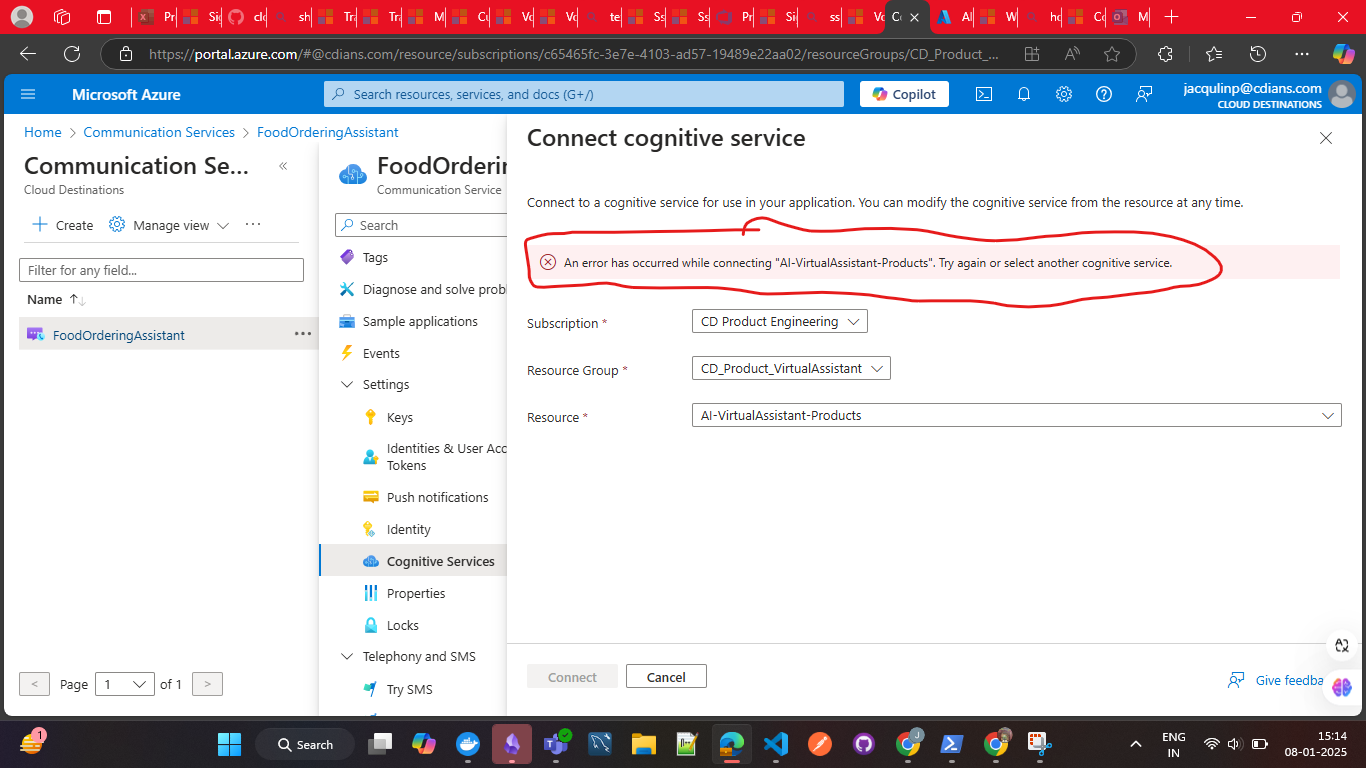Open the Manage view dropdown
The height and width of the screenshot is (768, 1366).
pyautogui.click(x=169, y=225)
